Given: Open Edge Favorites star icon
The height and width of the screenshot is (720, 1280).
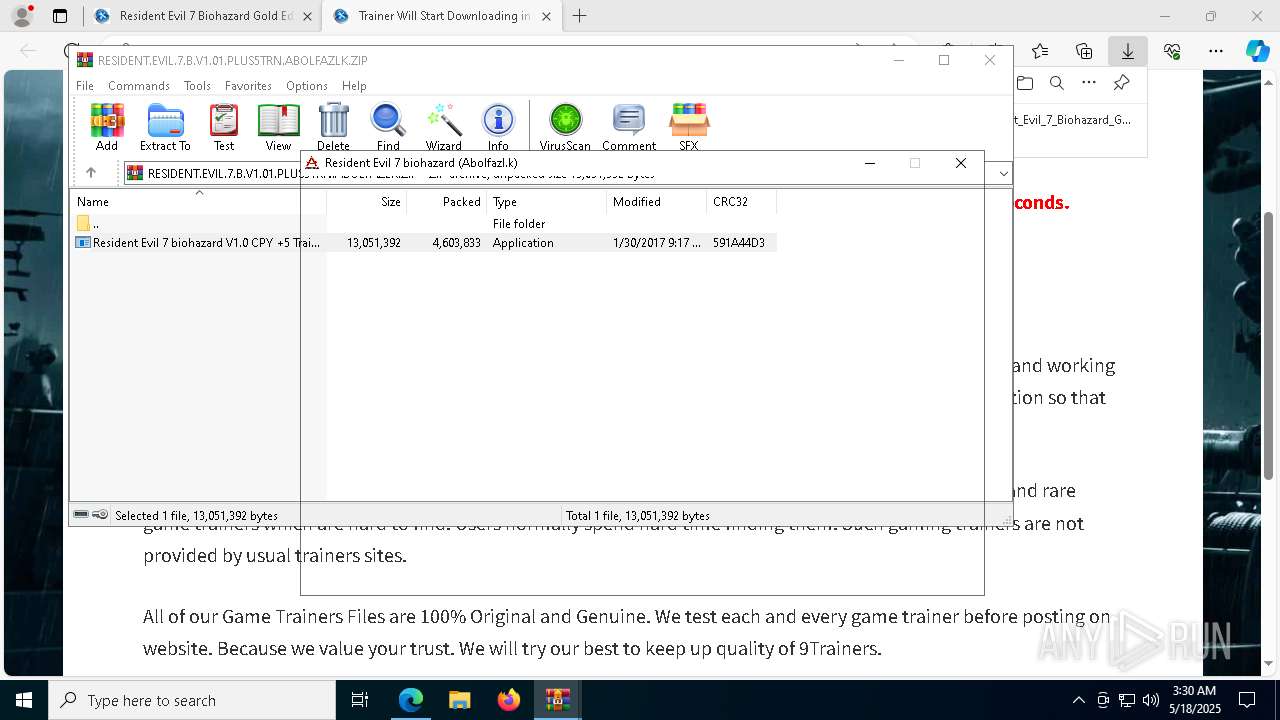Looking at the screenshot, I should tap(1040, 51).
